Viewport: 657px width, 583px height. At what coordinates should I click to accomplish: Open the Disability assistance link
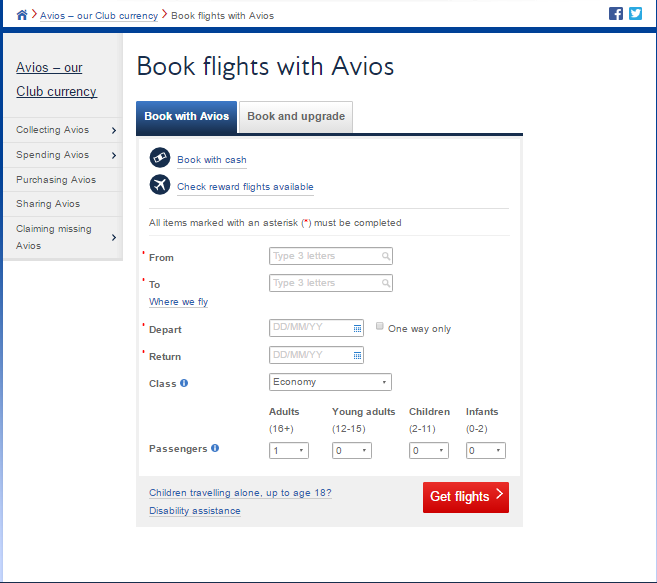194,511
